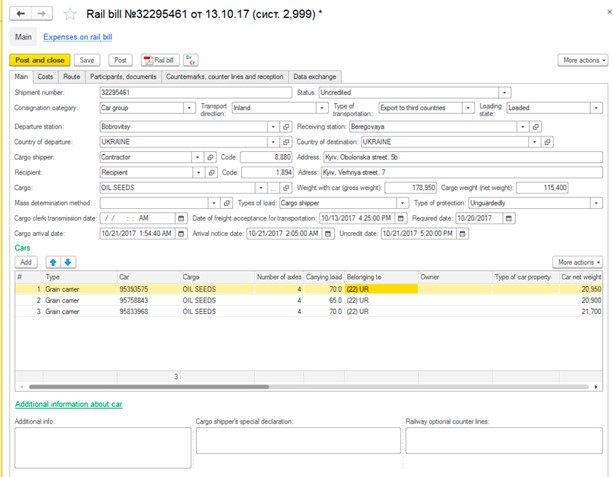Screen dimensions: 613x477
Task: Open Cars table More actions menu
Action: click(x=577, y=262)
